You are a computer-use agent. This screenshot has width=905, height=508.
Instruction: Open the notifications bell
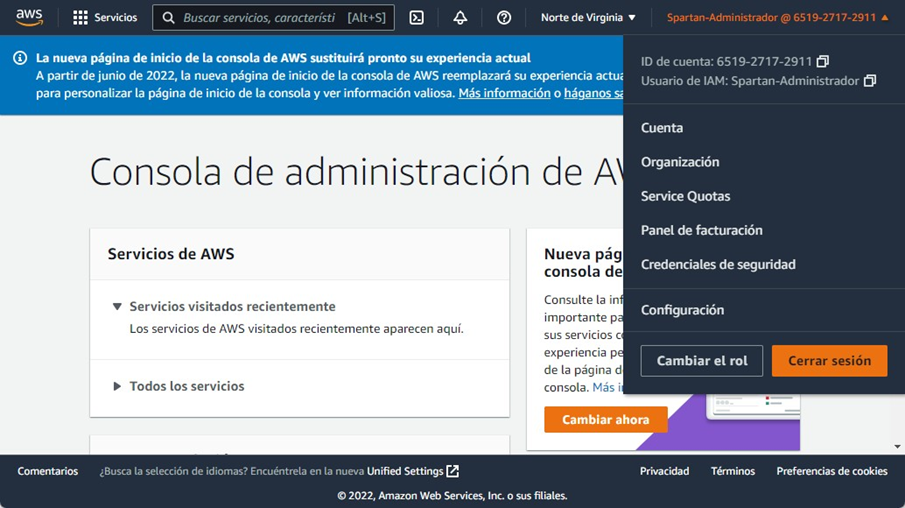click(460, 18)
